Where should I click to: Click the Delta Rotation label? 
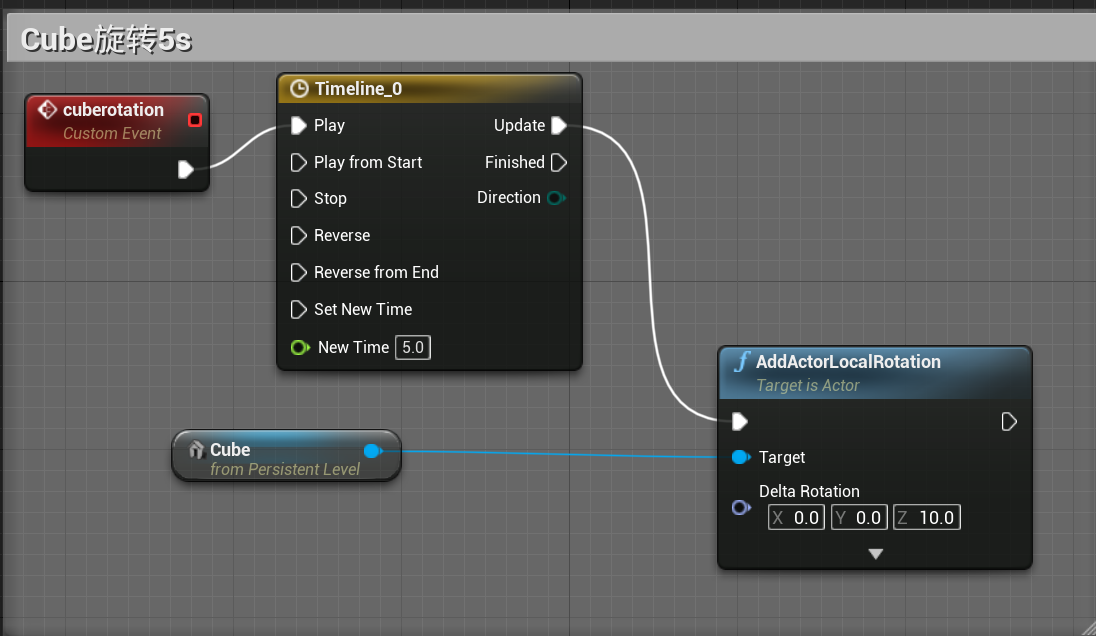point(809,491)
